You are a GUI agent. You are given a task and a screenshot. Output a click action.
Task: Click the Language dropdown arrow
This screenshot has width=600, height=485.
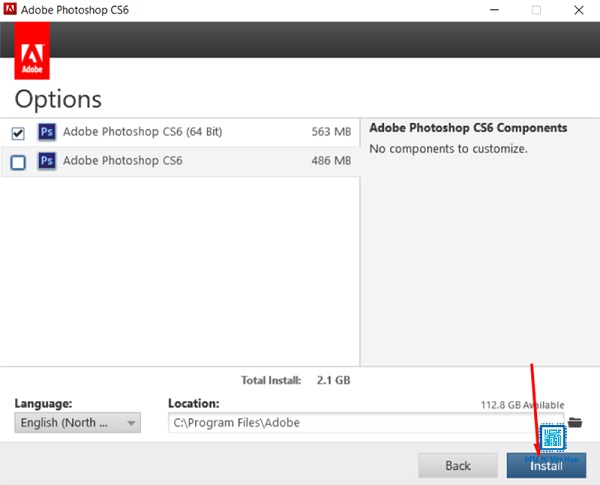coord(131,423)
